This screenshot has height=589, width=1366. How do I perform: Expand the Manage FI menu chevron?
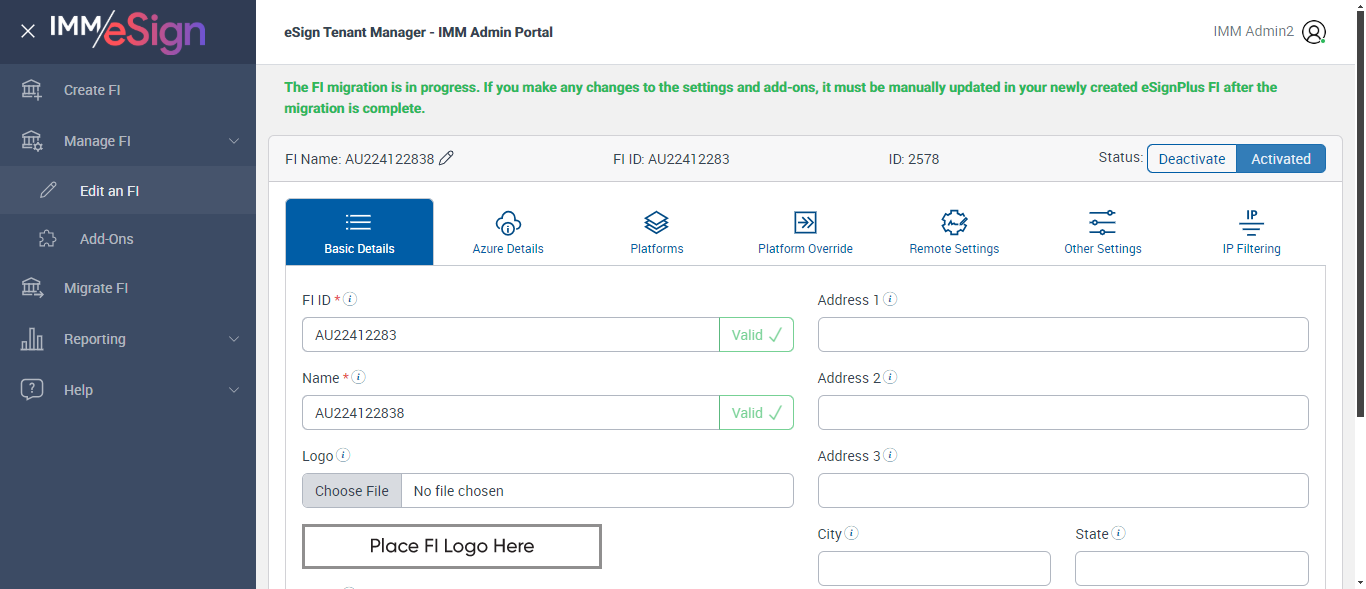tap(234, 141)
